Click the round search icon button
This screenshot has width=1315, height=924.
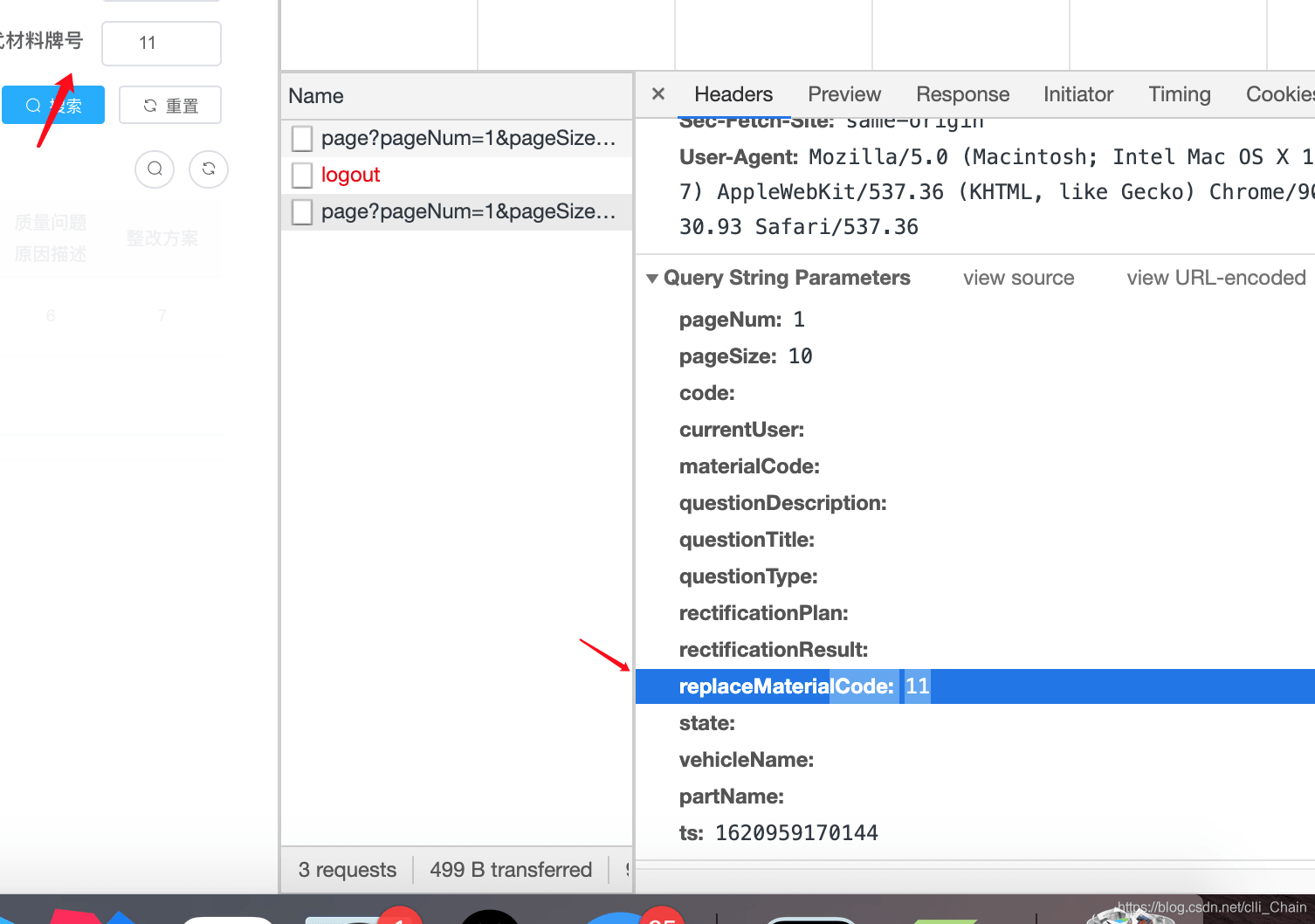tap(155, 169)
